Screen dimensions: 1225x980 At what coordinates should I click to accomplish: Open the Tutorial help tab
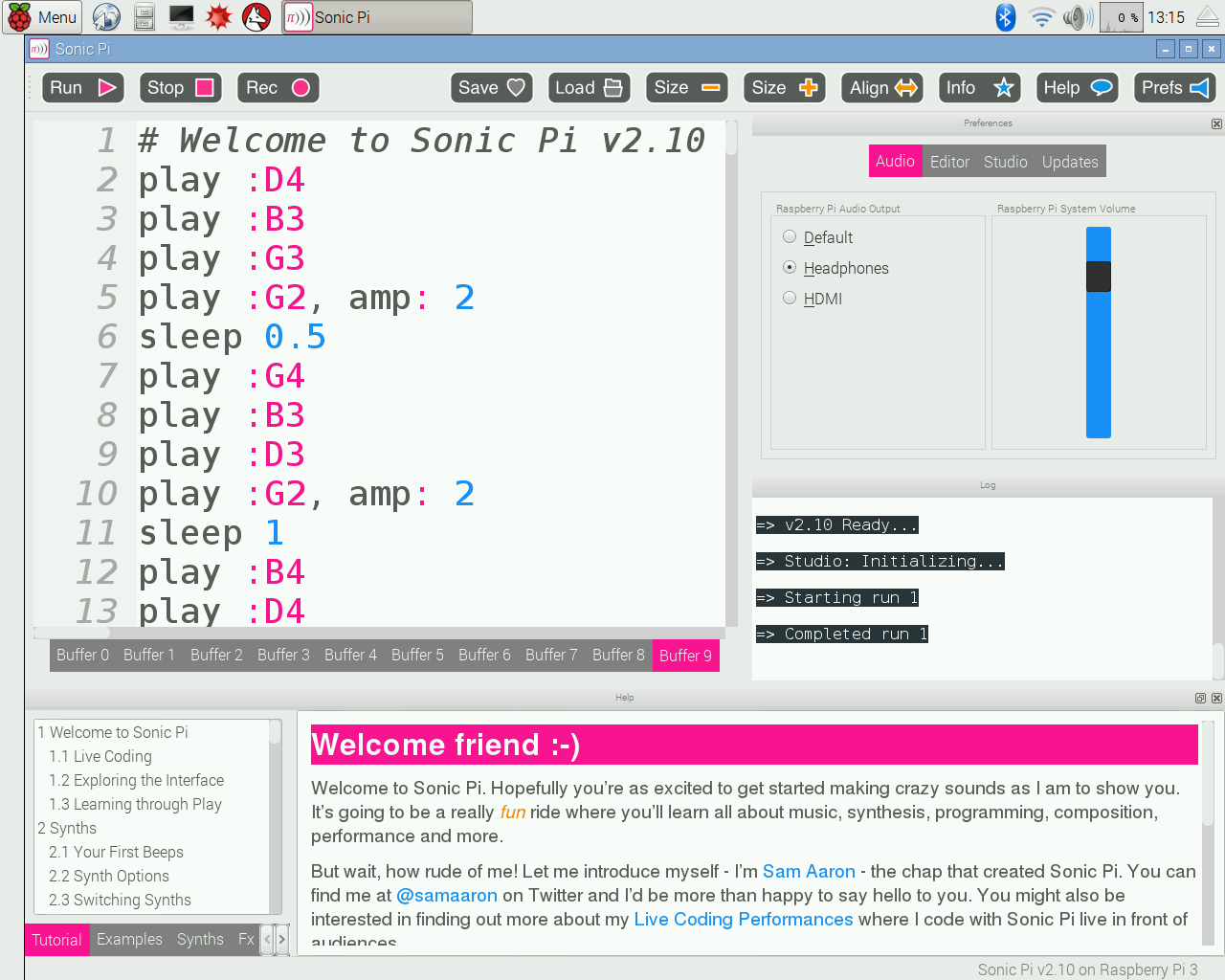click(56, 940)
